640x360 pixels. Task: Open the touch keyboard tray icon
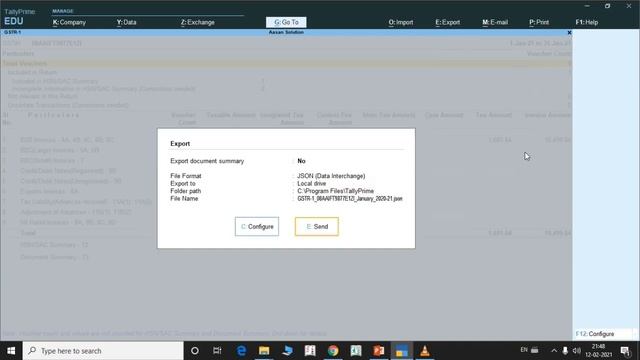pyautogui.click(x=535, y=350)
